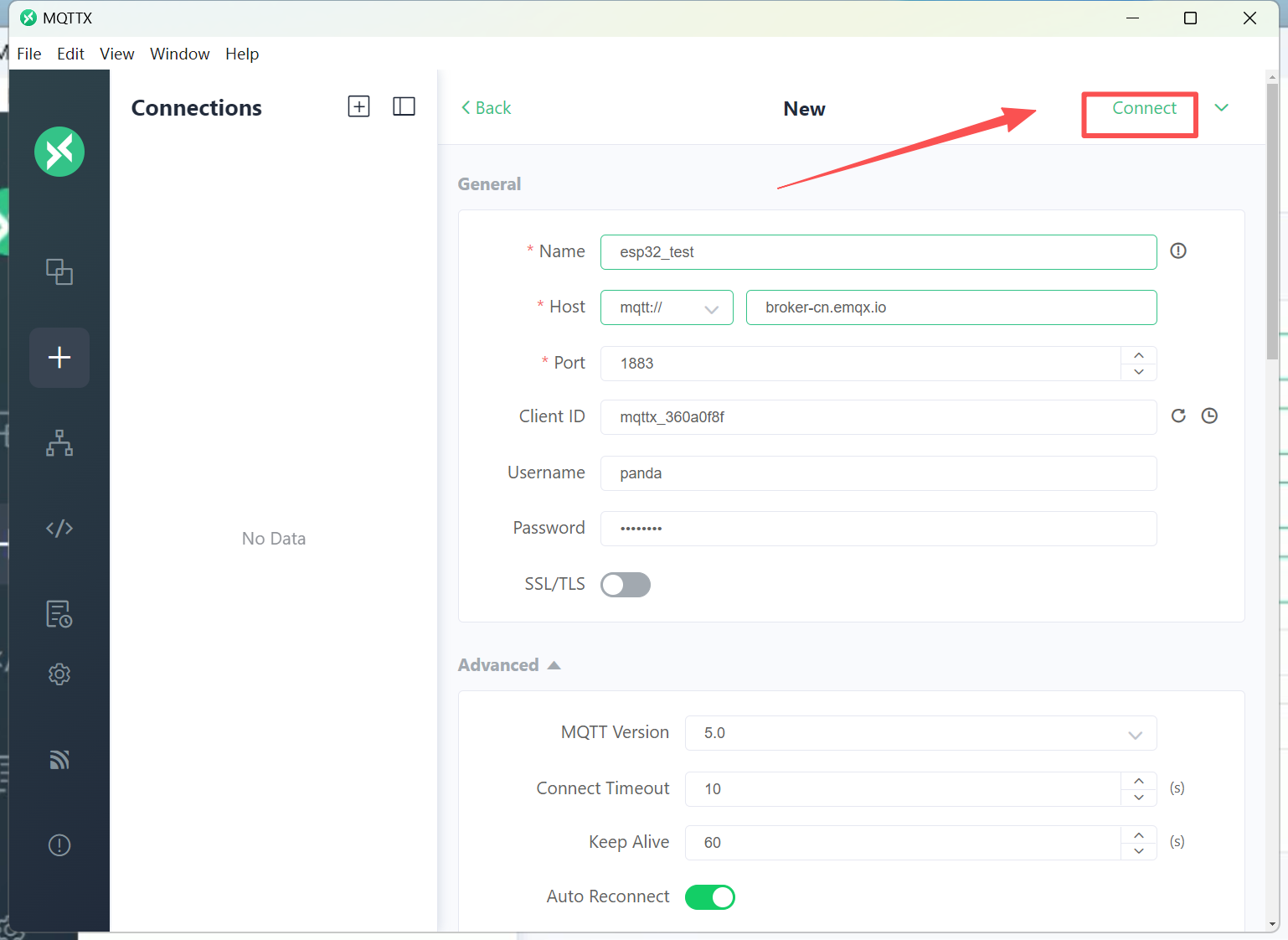Screen dimensions: 1288x940
Task: Minimize the MQTTX window
Action: pyautogui.click(x=1133, y=18)
